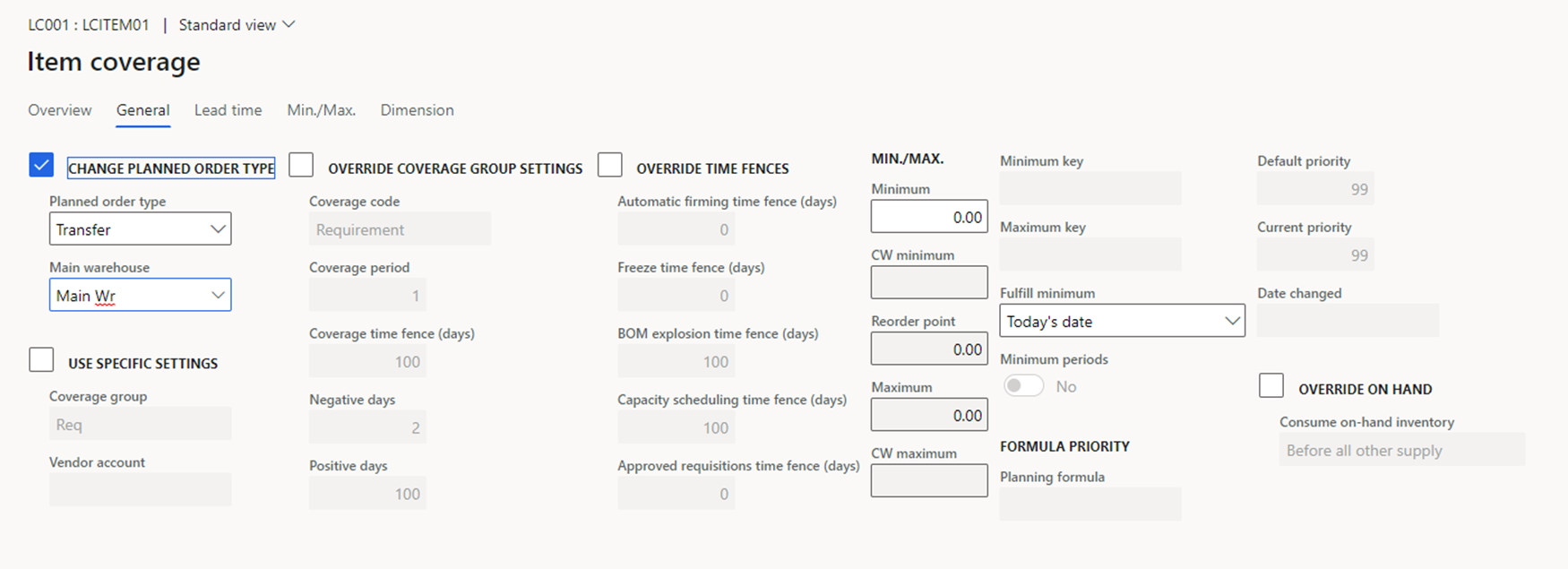
Task: Enable the Override on hand checkbox
Action: (x=1271, y=386)
